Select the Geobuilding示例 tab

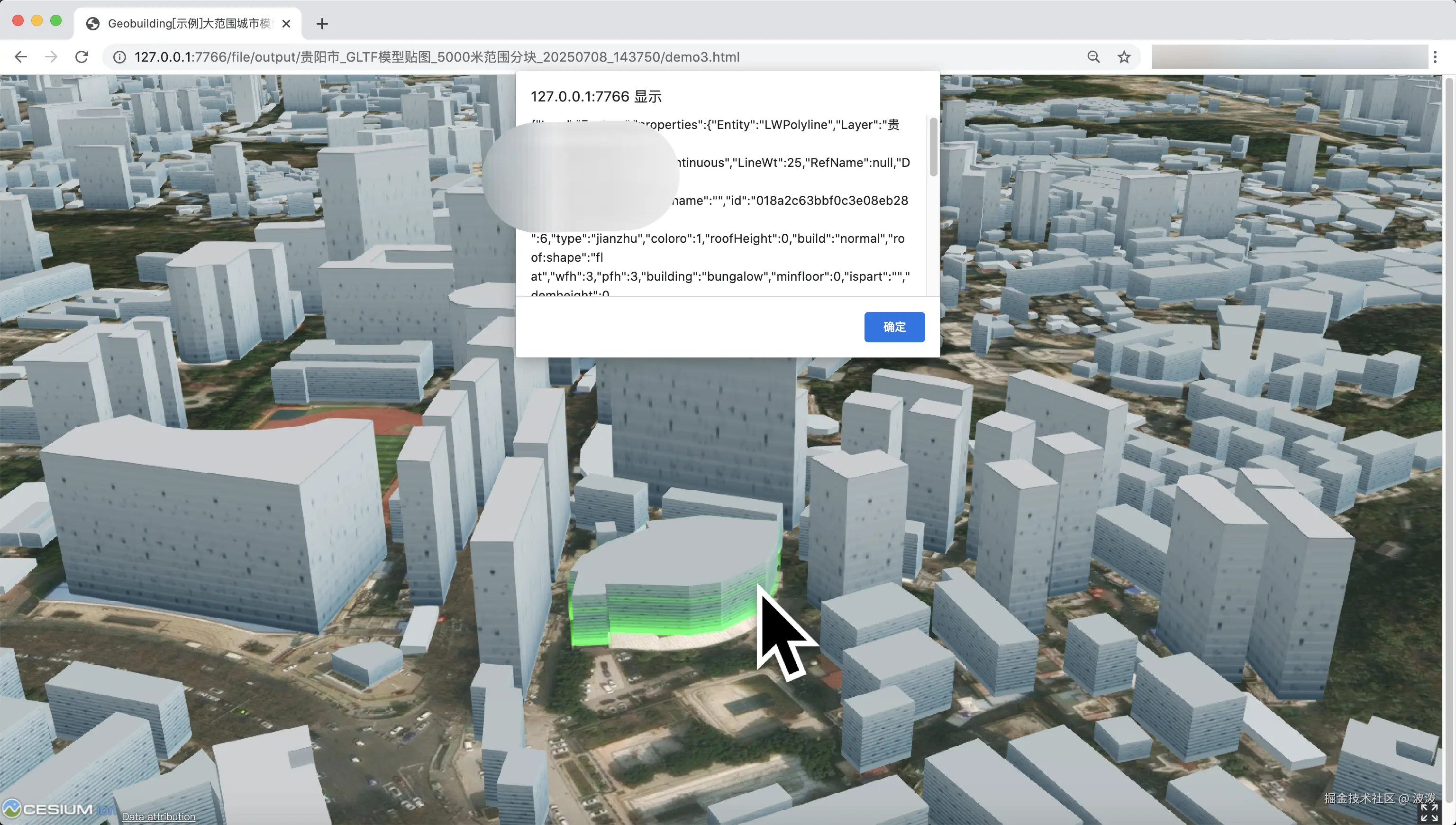(187, 24)
